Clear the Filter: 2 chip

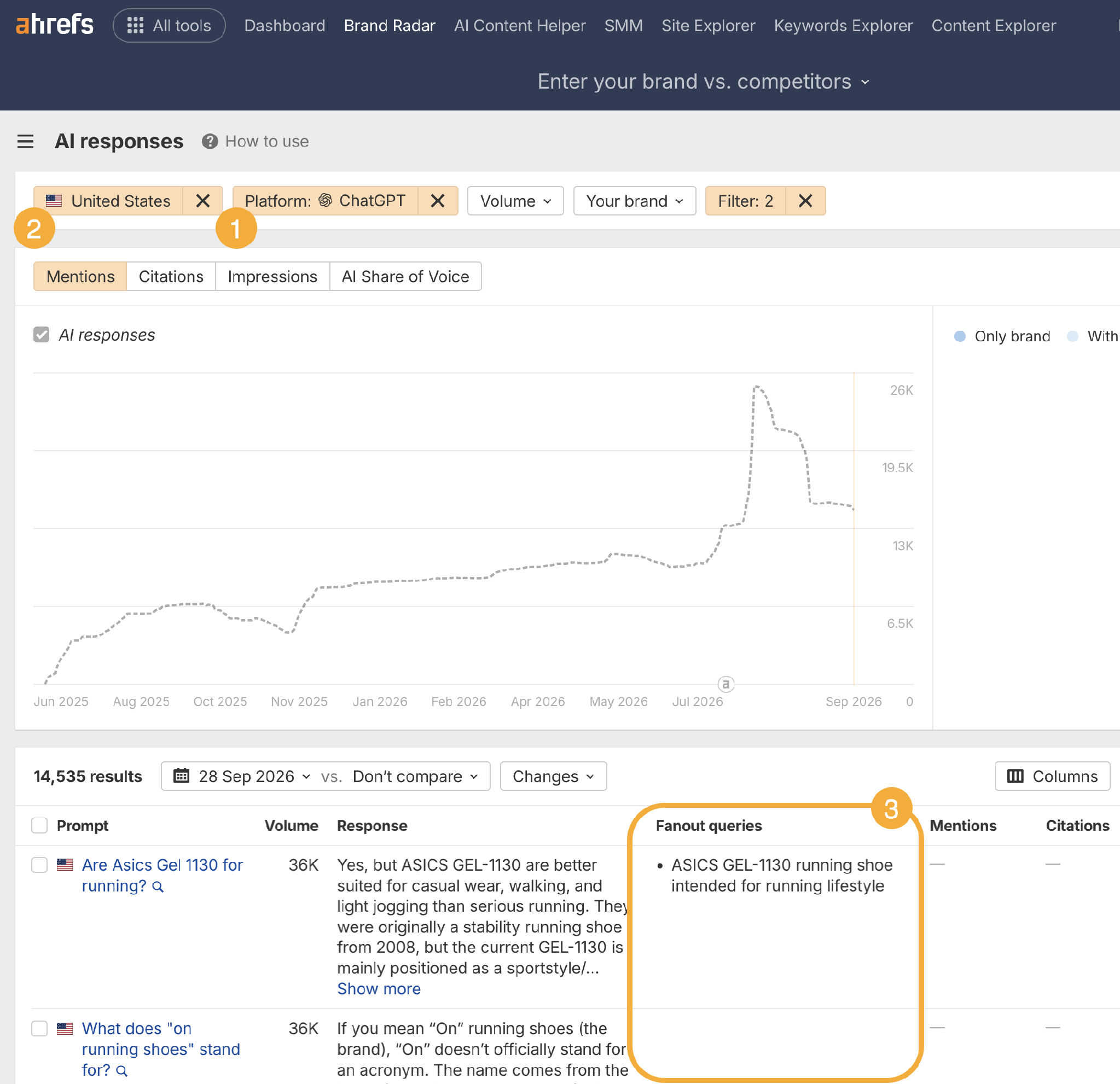tap(805, 201)
